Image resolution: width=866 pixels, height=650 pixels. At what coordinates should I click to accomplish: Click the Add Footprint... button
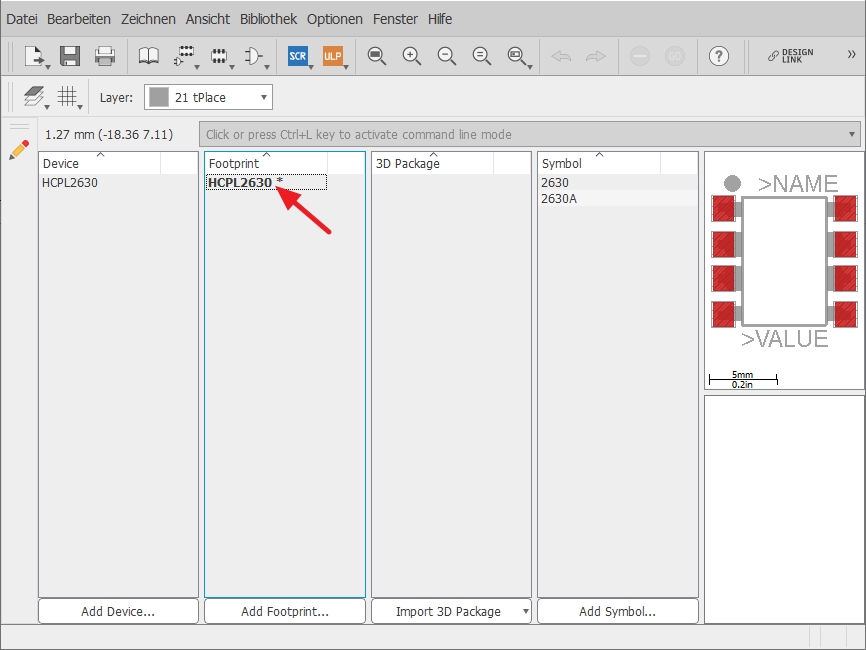[x=285, y=611]
